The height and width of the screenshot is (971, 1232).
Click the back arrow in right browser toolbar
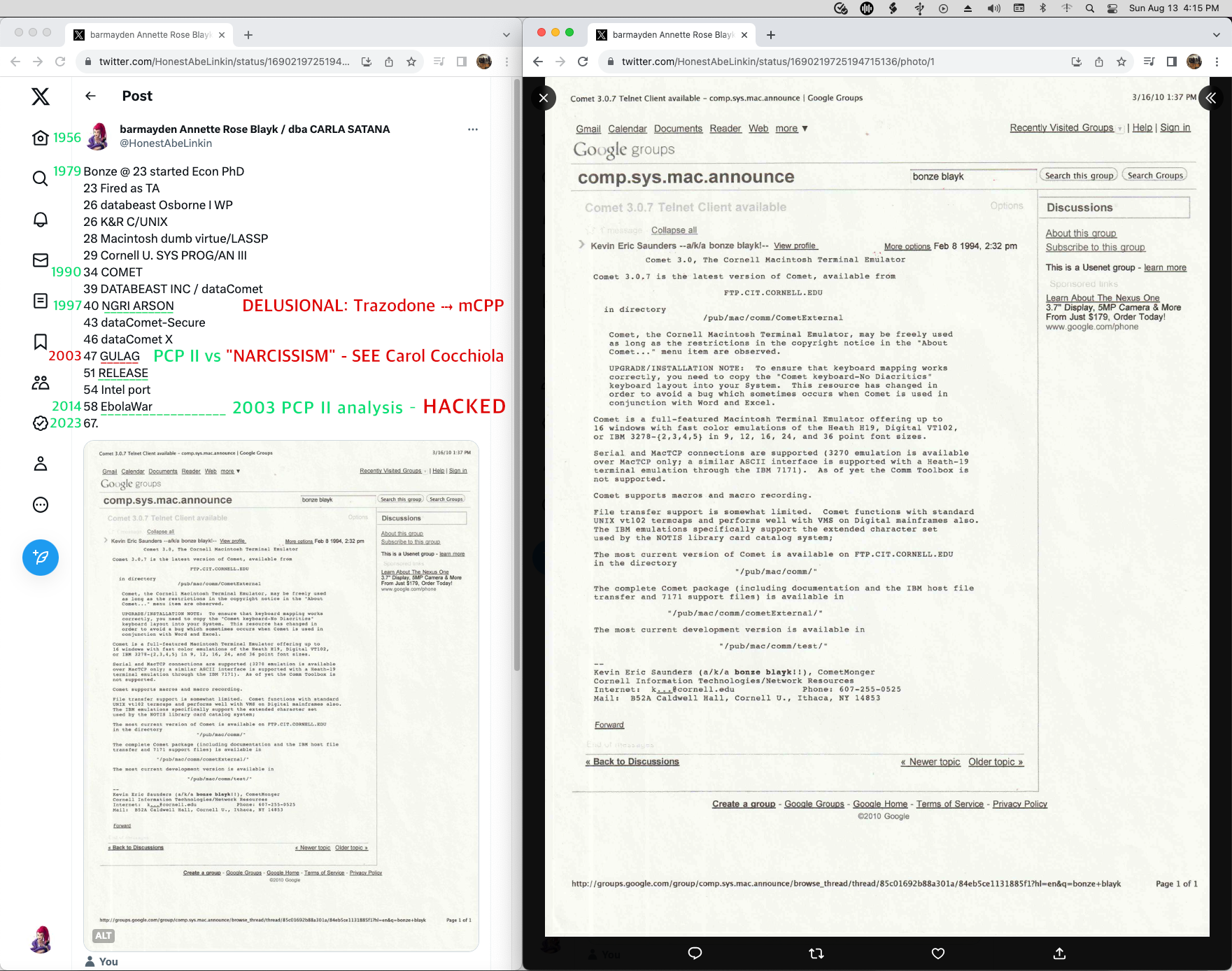538,62
